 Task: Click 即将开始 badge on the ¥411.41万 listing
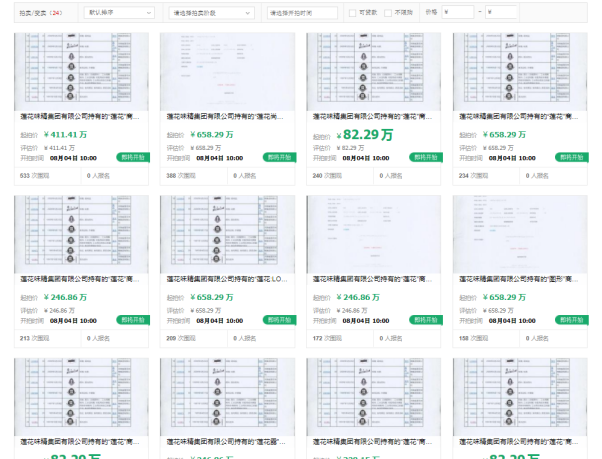(x=133, y=157)
